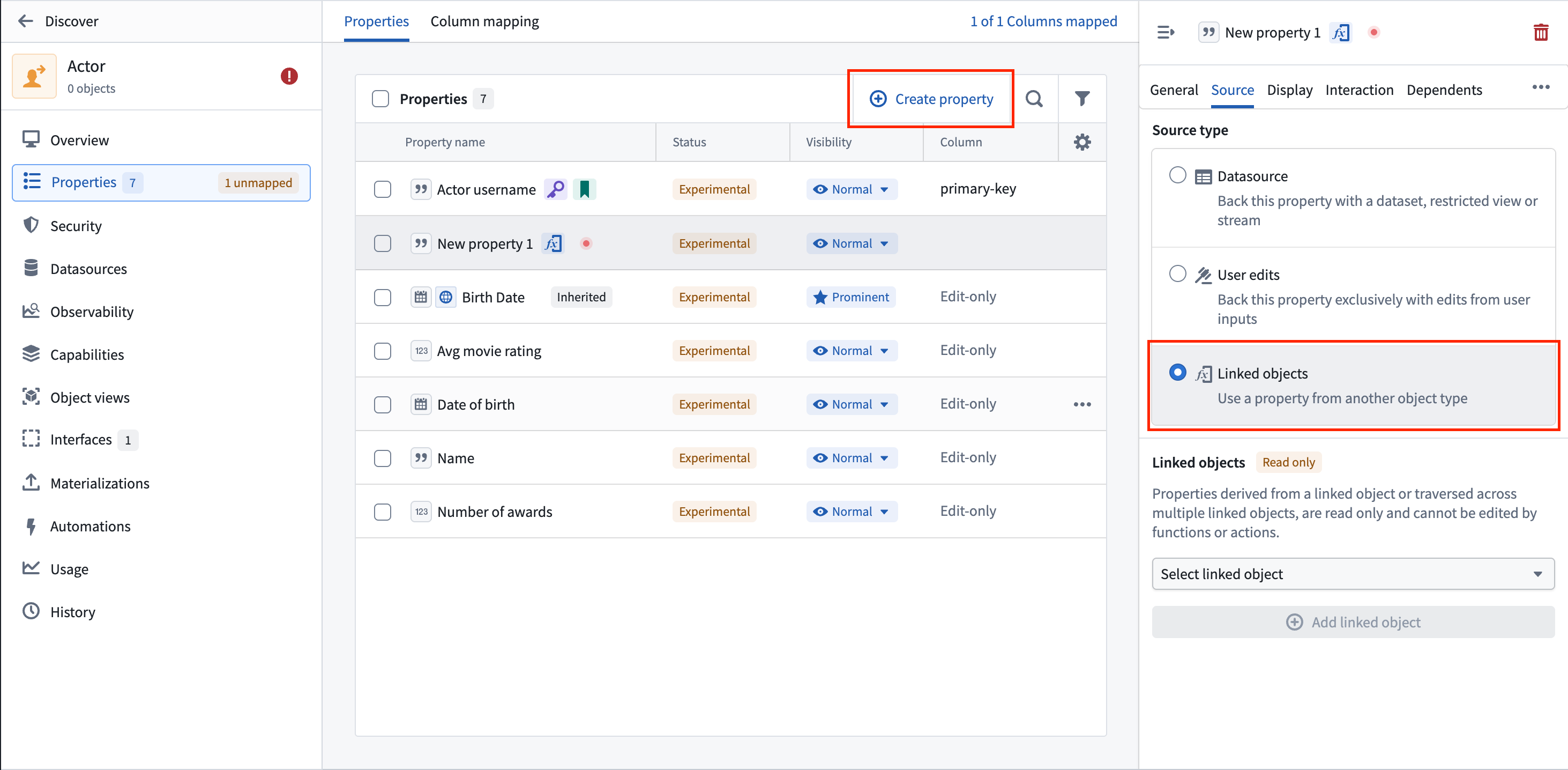
Task: Open the search properties magnifier icon
Action: click(1034, 99)
